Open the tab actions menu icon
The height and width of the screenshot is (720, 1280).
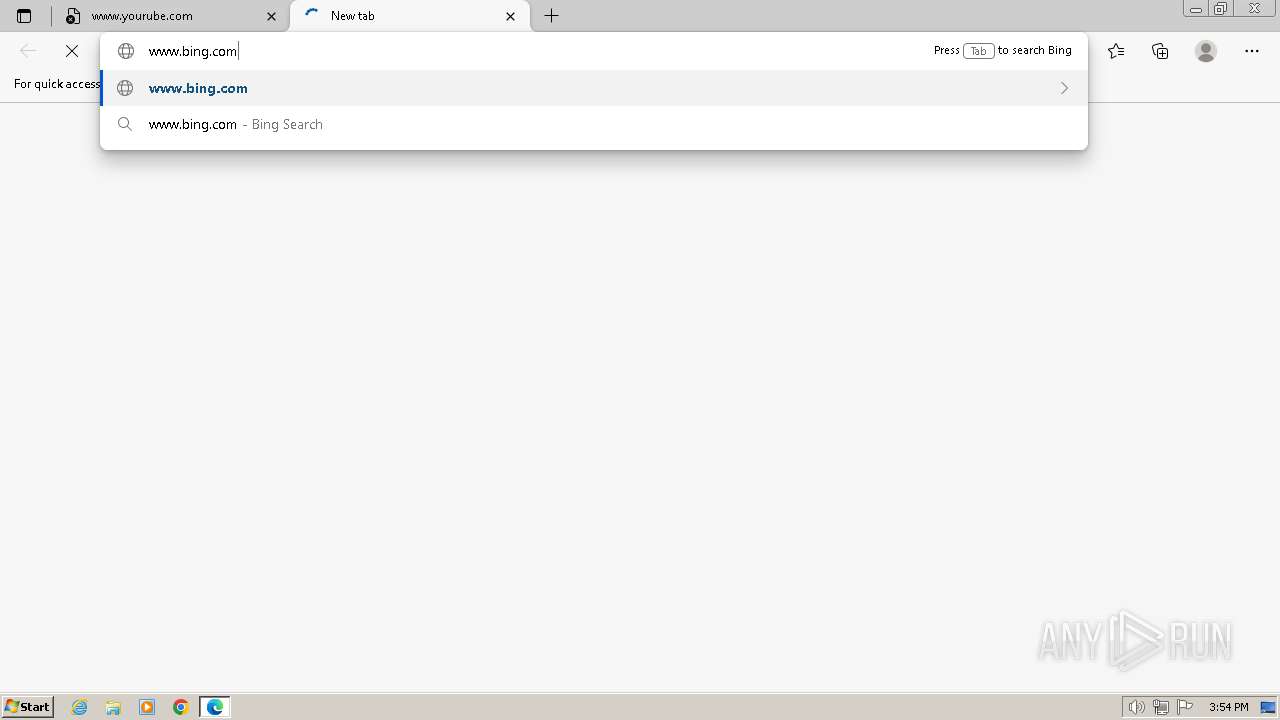(x=24, y=16)
